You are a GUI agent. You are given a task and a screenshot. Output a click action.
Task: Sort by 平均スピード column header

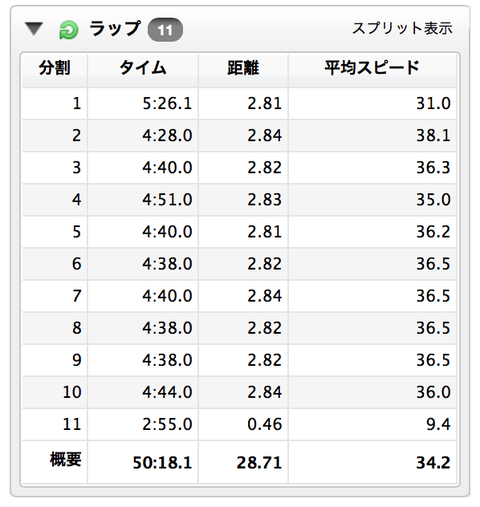click(372, 69)
